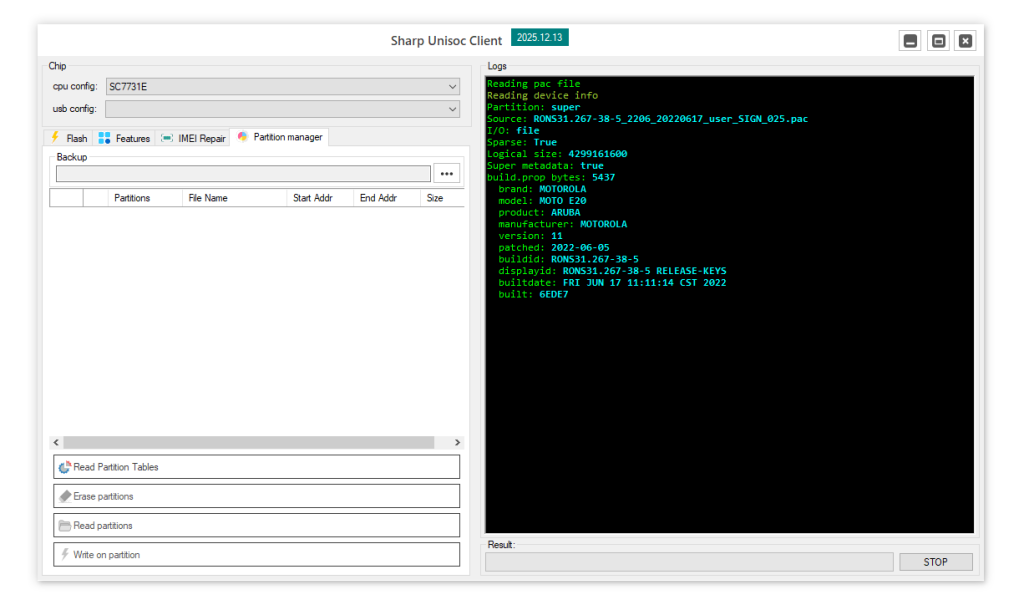1024x610 pixels.
Task: Open the Backup file browser with ellipsis button
Action: [446, 173]
